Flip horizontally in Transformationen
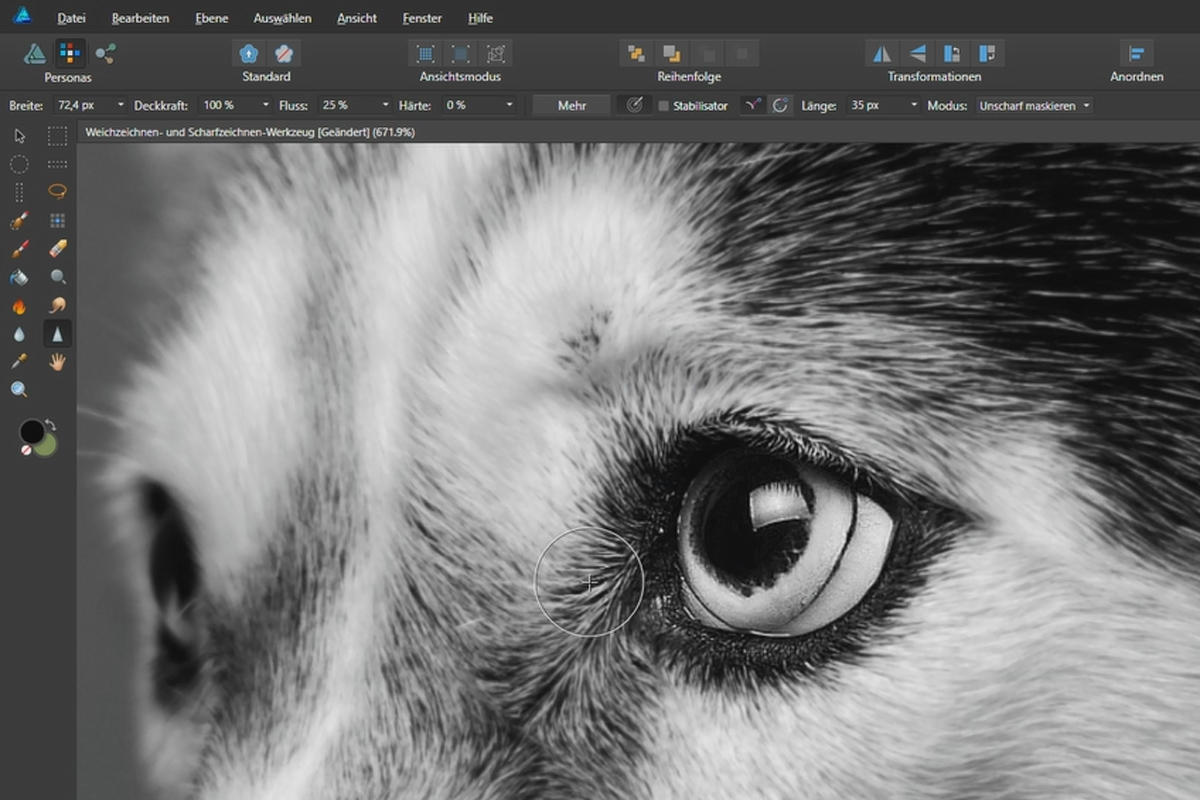The width and height of the screenshot is (1200, 800). point(882,53)
